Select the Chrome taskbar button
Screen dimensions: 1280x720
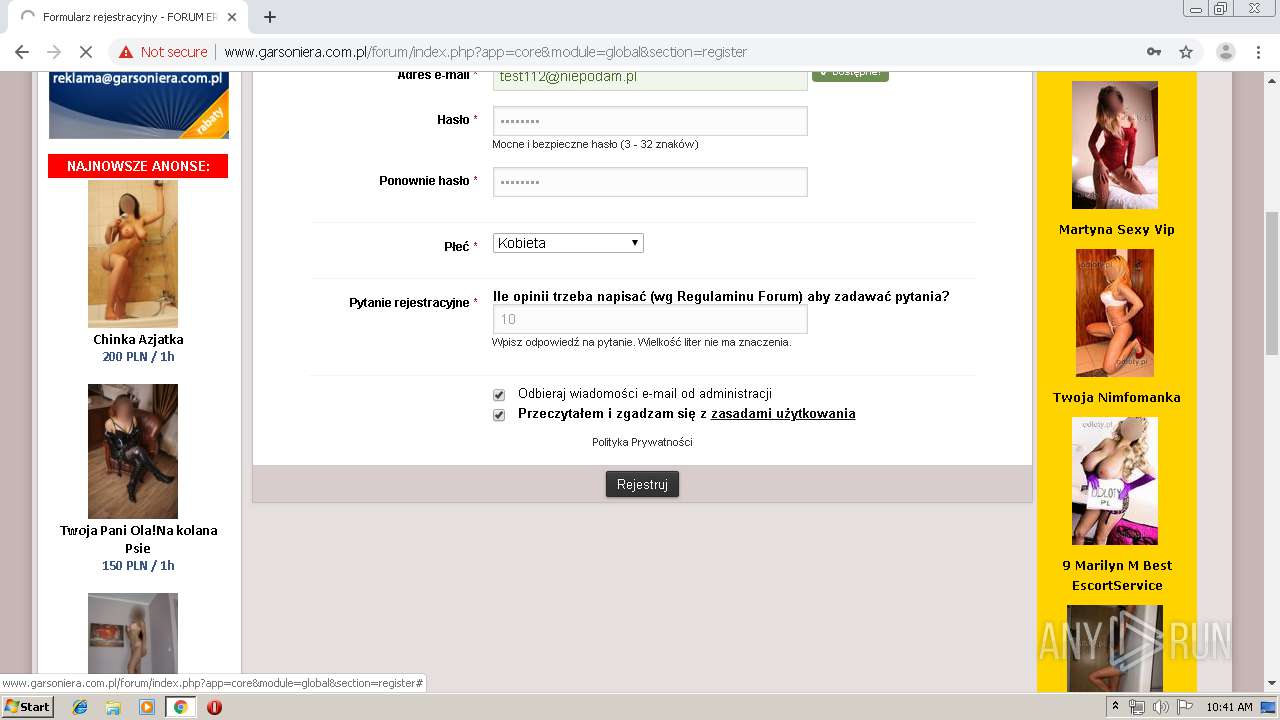pos(180,707)
